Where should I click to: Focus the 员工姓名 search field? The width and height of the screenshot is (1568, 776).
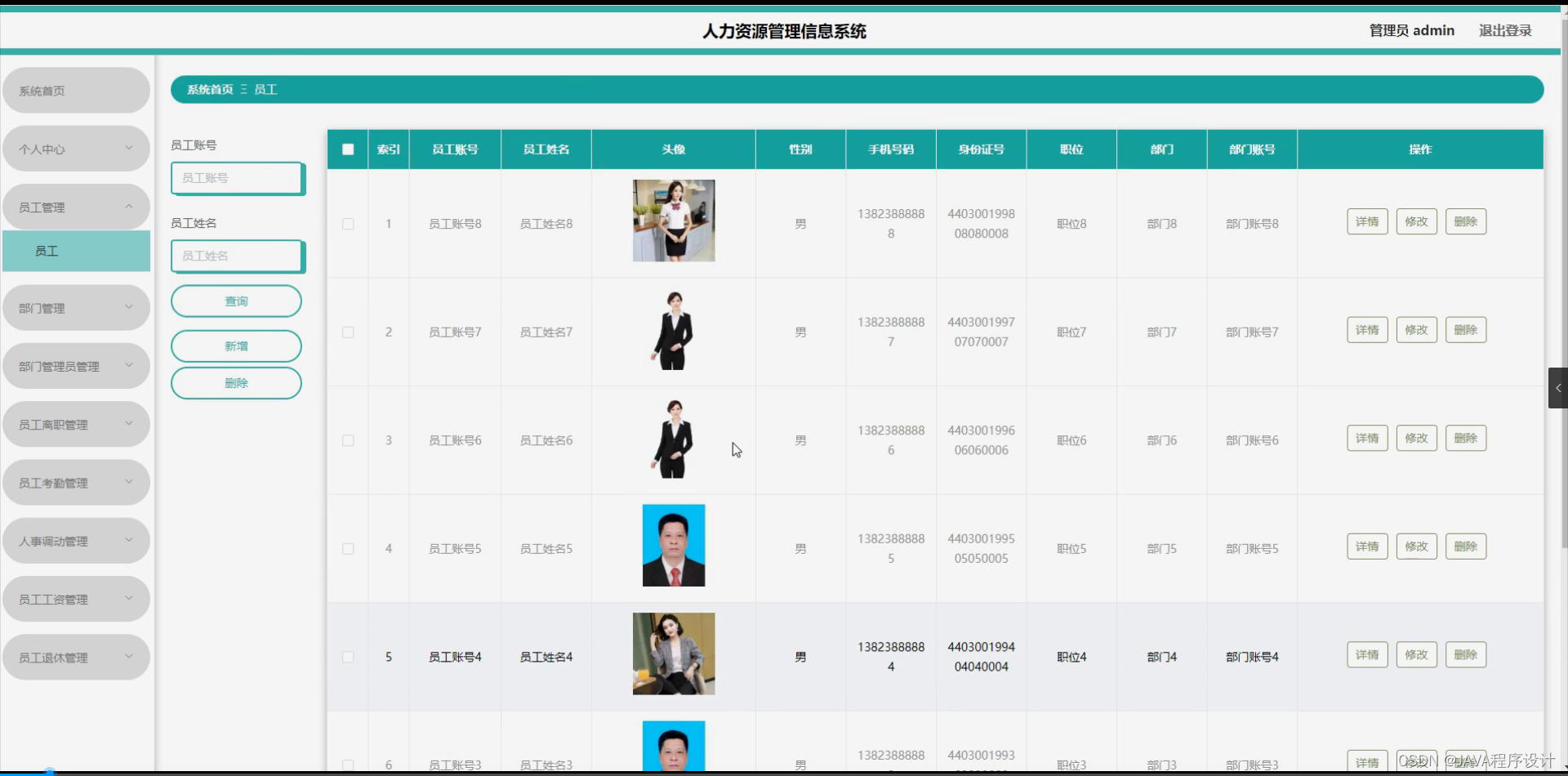pyautogui.click(x=237, y=256)
